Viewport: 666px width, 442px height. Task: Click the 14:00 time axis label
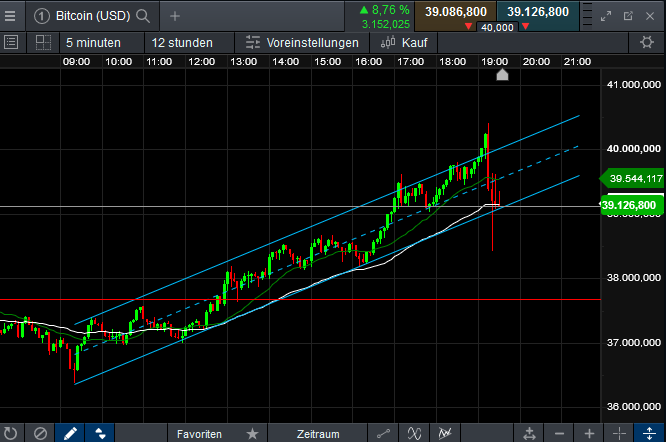point(285,62)
